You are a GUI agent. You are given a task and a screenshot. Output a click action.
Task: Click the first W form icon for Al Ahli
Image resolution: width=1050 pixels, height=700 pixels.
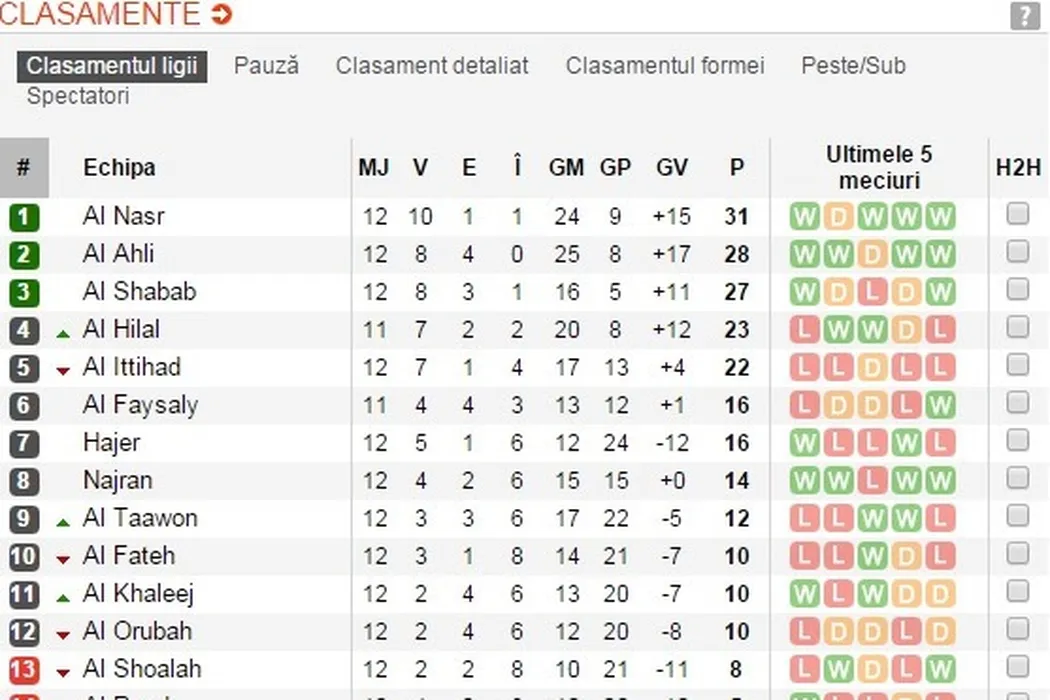click(804, 254)
